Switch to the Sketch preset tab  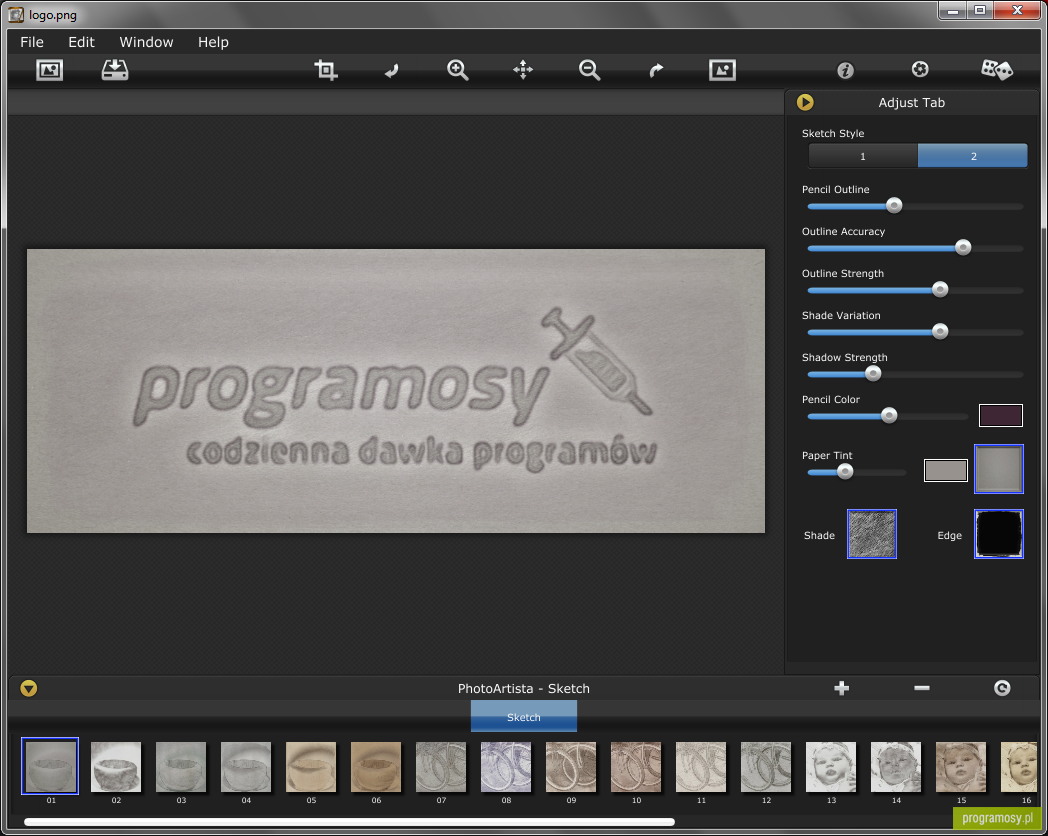click(x=523, y=716)
